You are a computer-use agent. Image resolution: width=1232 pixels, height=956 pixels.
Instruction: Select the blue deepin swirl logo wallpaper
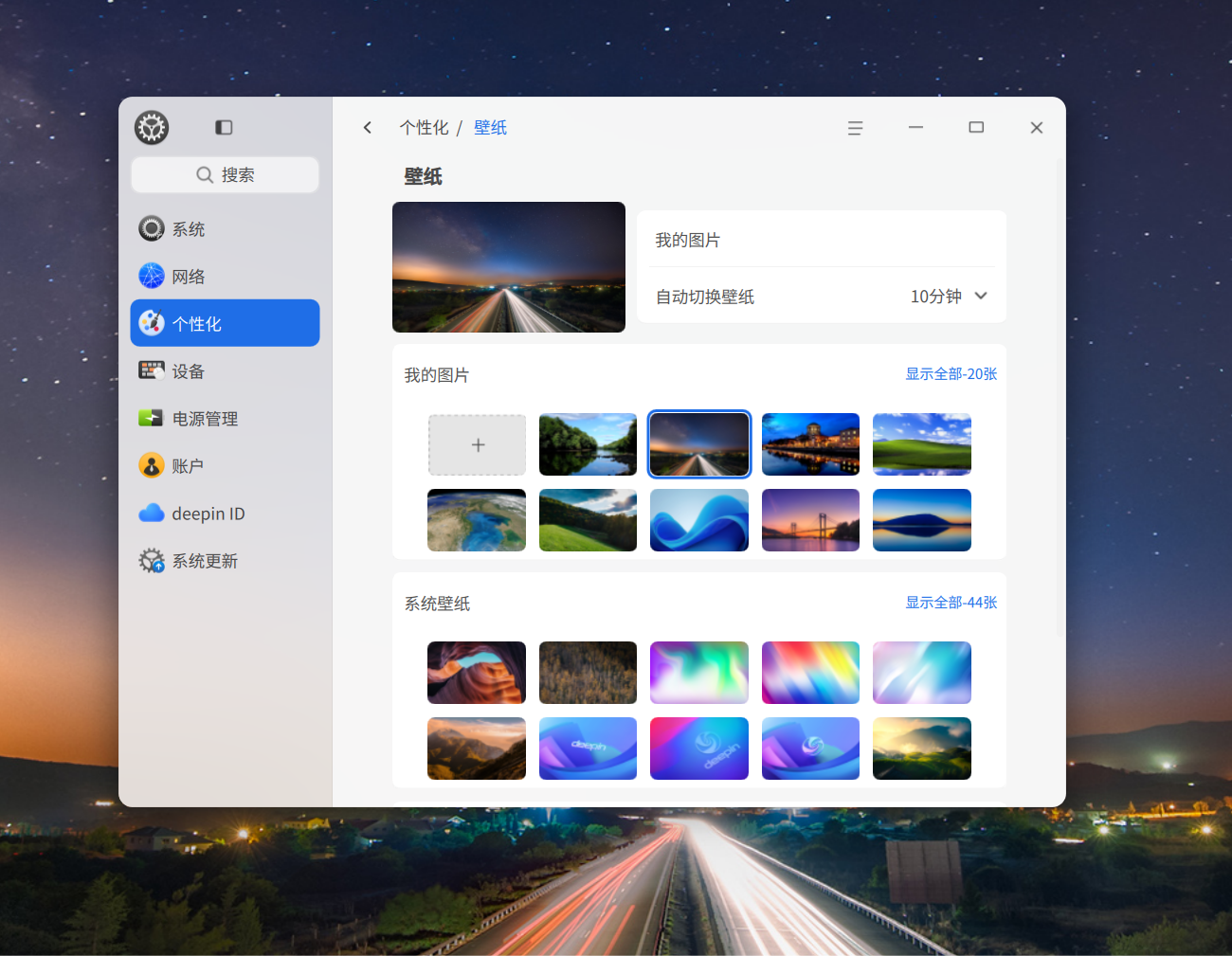(x=810, y=749)
